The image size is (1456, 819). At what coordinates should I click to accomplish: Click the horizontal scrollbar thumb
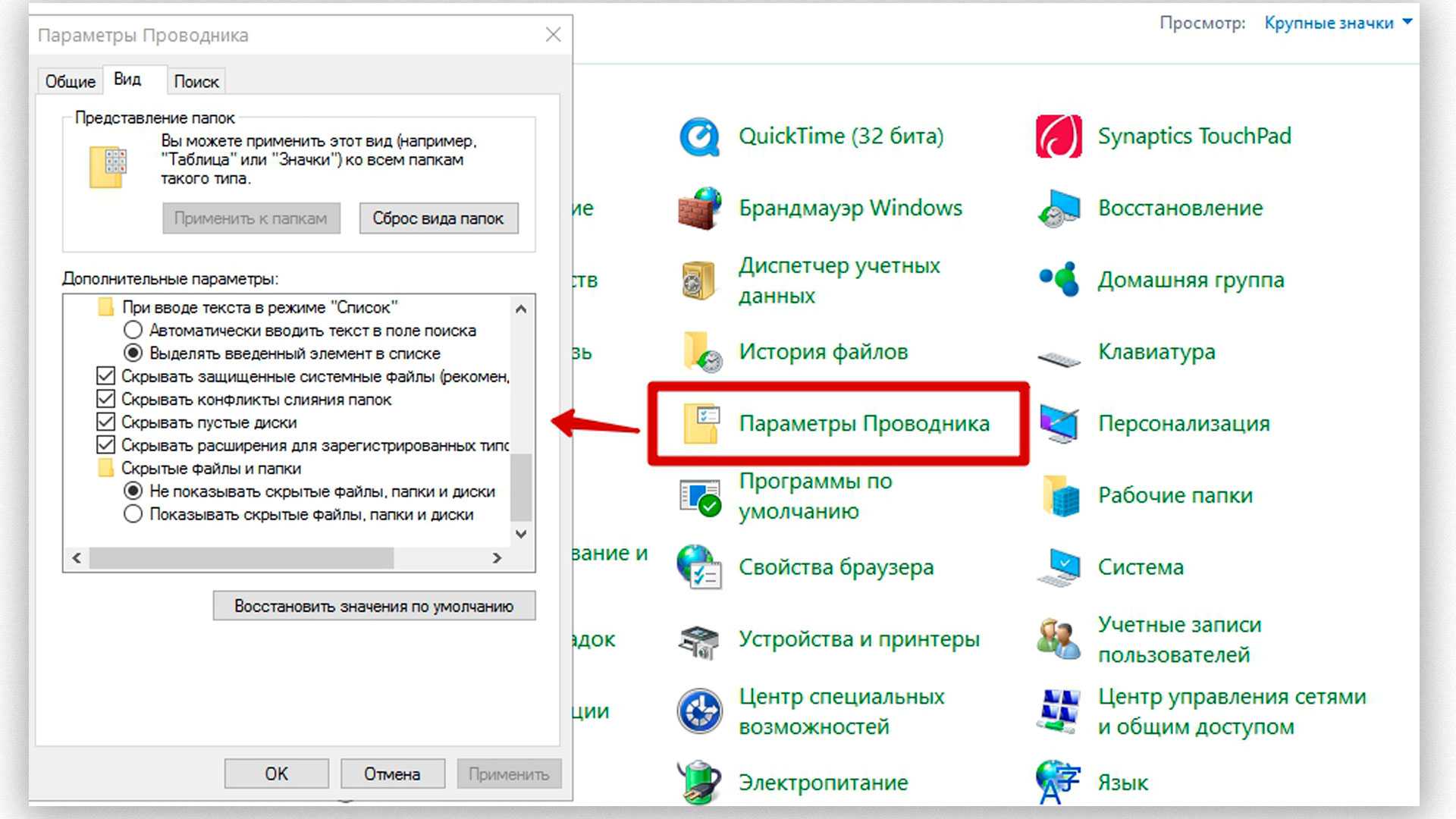coord(241,558)
